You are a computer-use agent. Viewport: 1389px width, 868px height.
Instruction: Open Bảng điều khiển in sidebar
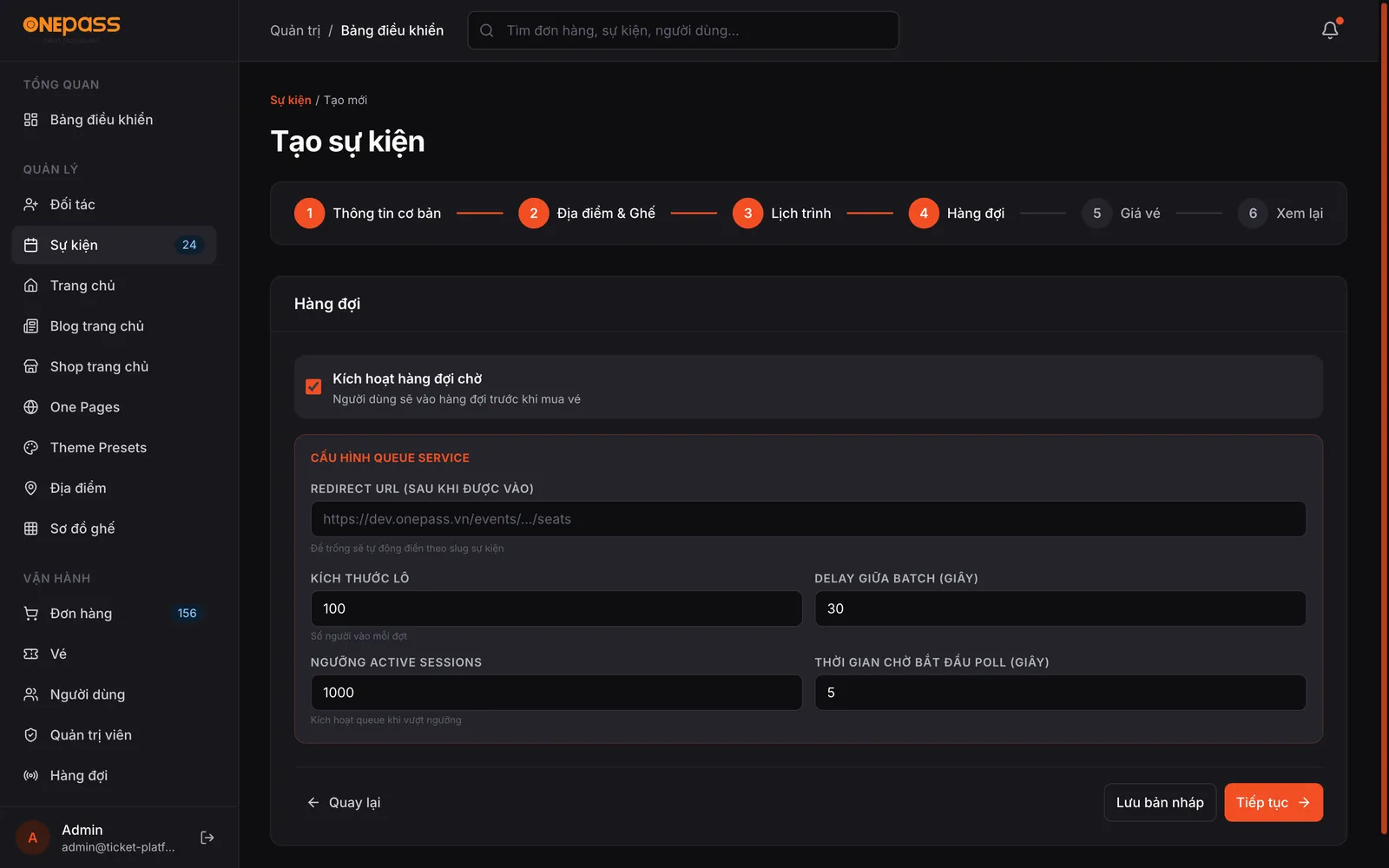pyautogui.click(x=114, y=120)
